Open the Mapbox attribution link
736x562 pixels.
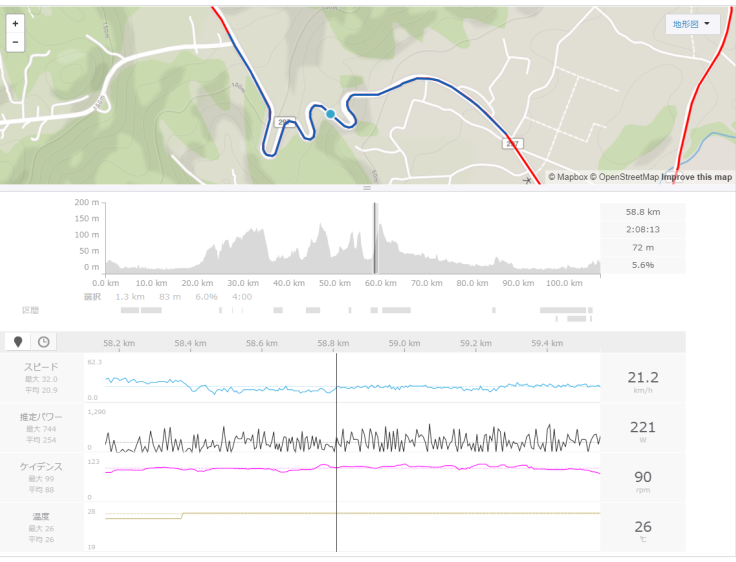568,177
